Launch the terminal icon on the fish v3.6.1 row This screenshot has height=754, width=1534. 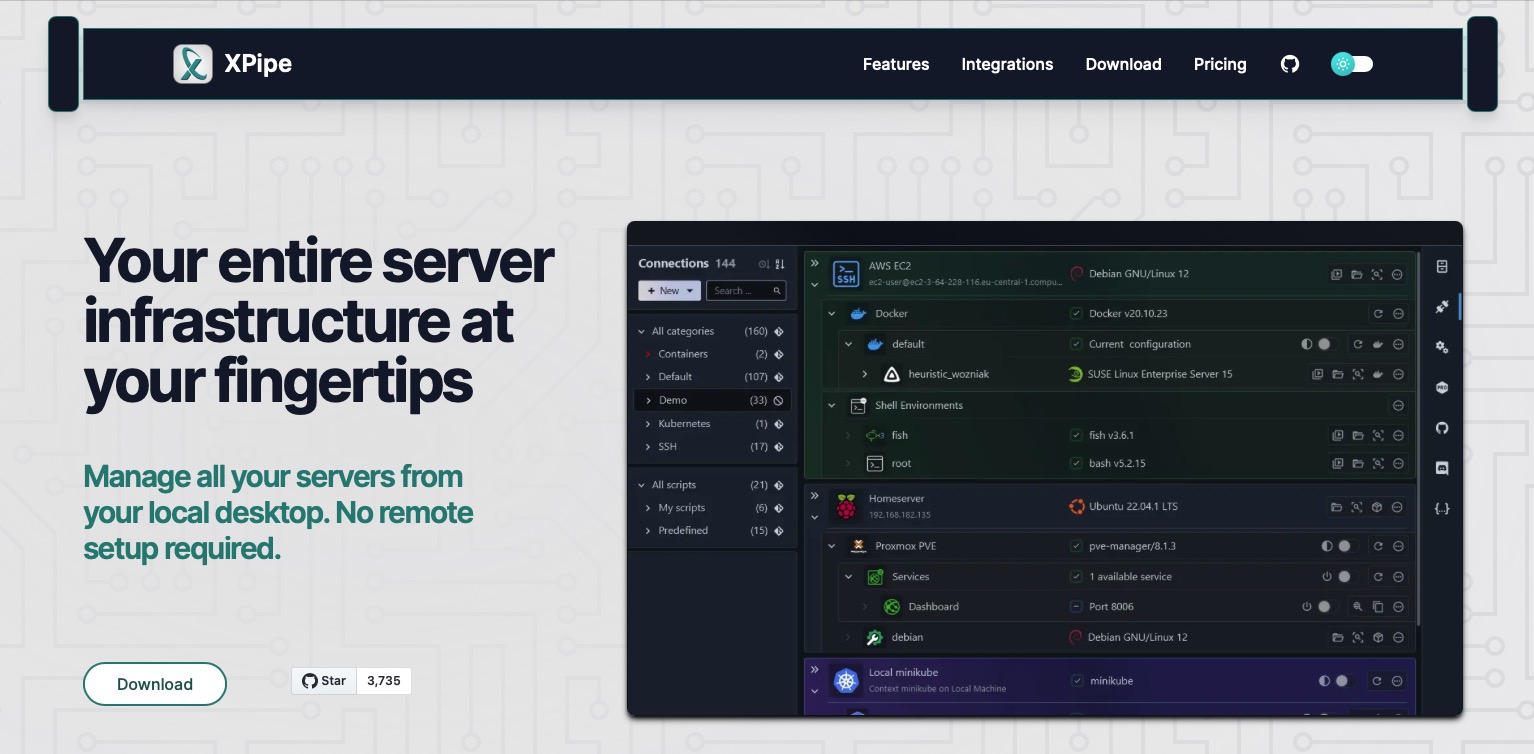[1337, 435]
